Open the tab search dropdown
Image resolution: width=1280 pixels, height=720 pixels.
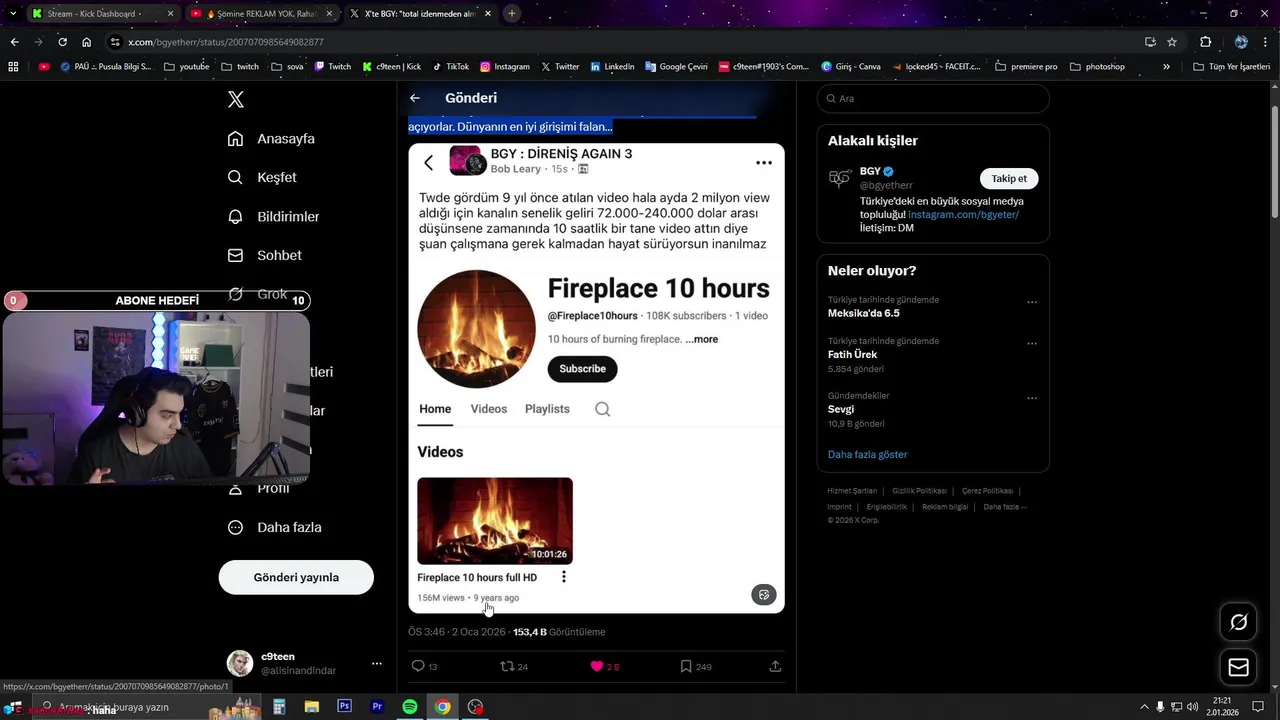tap(12, 13)
